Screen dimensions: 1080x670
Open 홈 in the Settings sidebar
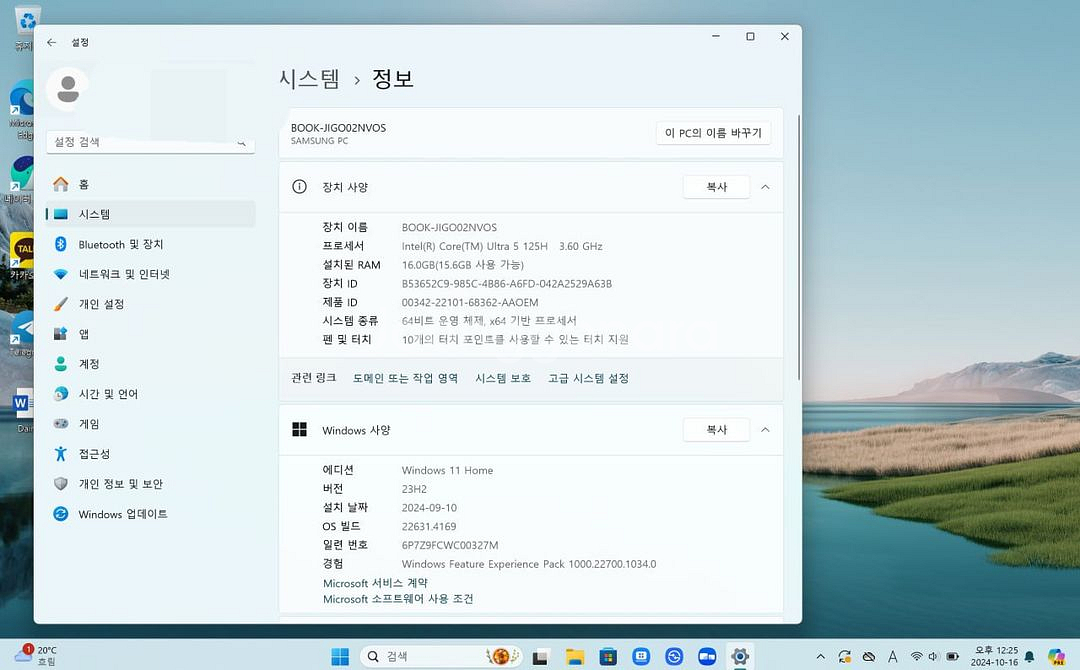(x=150, y=184)
